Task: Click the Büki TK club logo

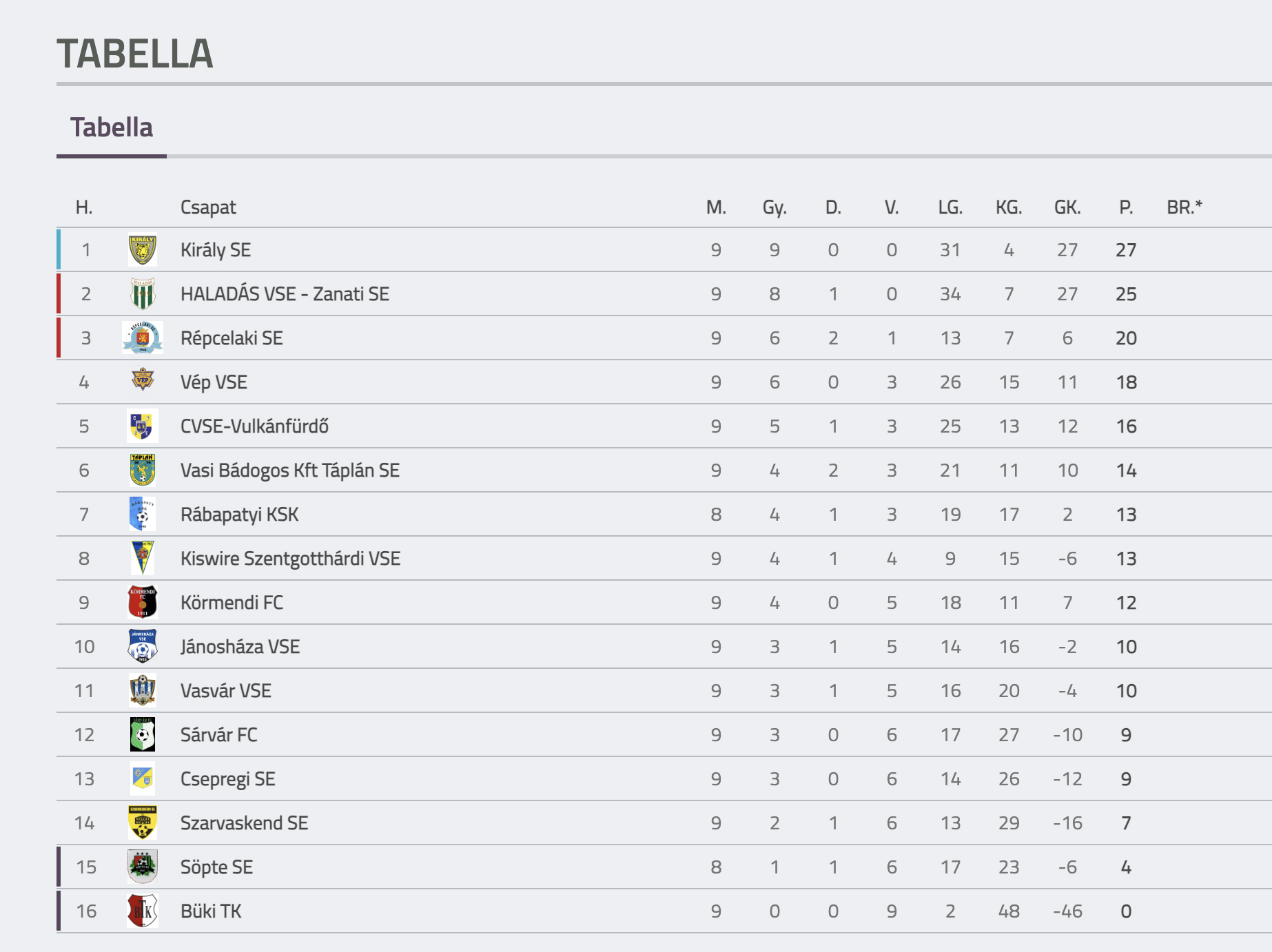Action: [x=143, y=911]
